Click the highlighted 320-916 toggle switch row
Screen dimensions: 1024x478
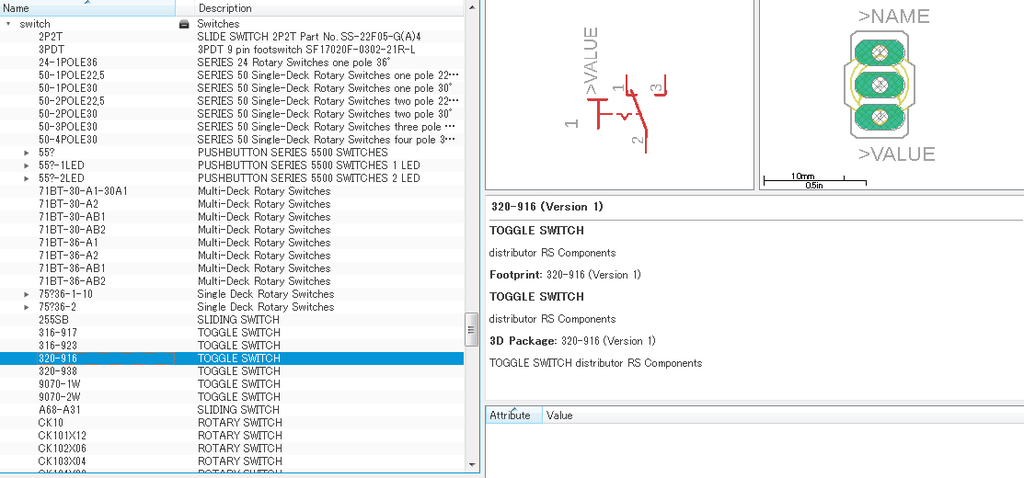pos(232,358)
